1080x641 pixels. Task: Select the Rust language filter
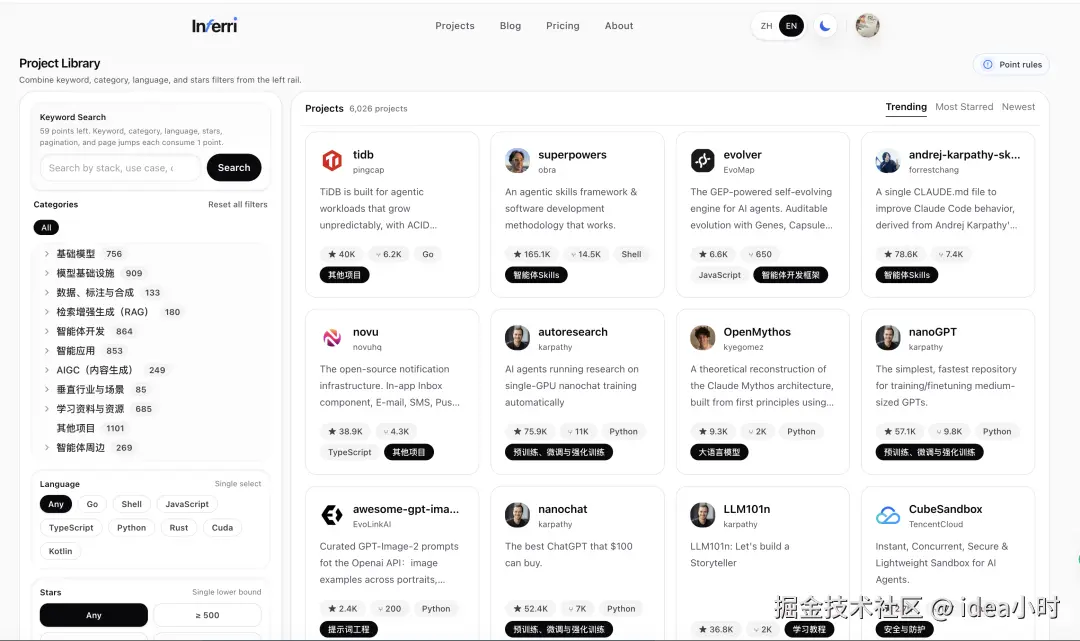coord(178,527)
